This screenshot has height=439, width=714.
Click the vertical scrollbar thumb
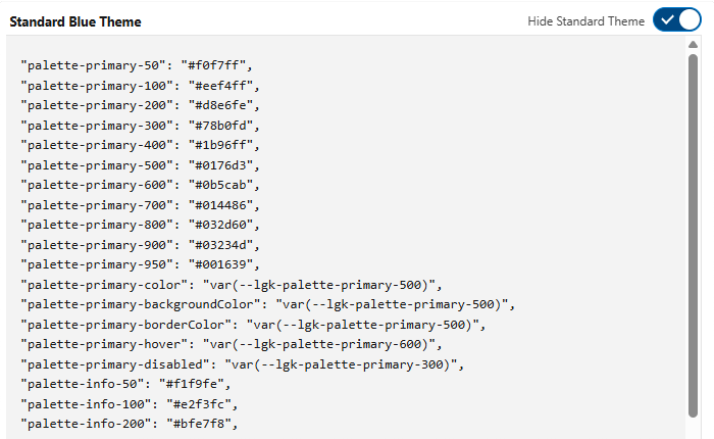(x=693, y=235)
